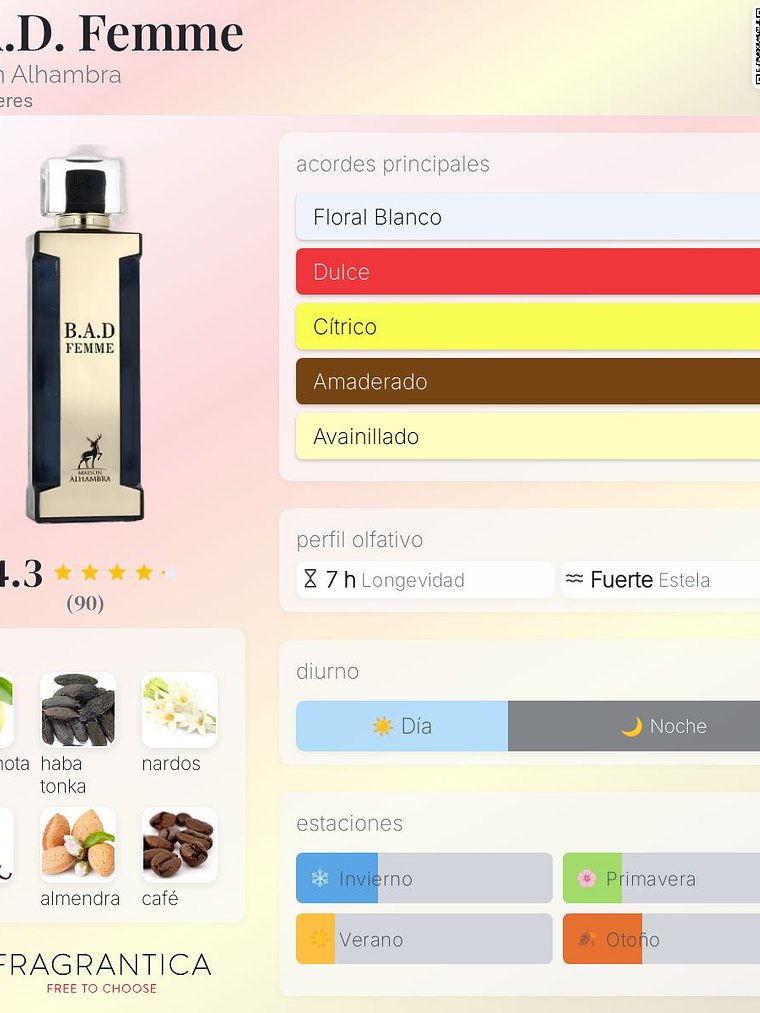Open the Fragrantica logo link
This screenshot has width=760, height=1013.
[x=103, y=972]
